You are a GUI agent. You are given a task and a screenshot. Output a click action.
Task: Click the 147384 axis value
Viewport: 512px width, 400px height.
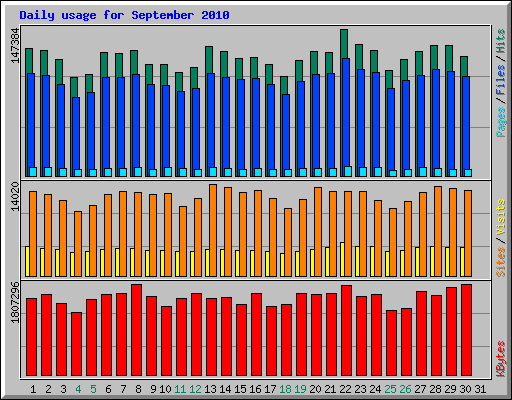click(15, 46)
